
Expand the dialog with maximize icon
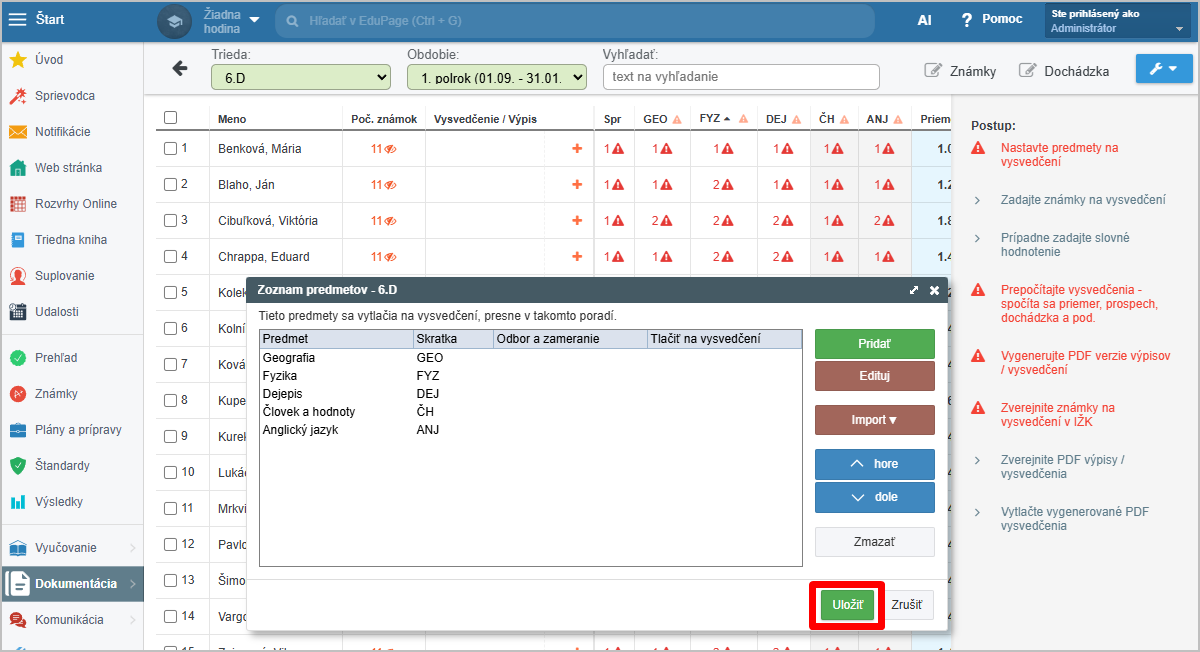click(x=913, y=290)
